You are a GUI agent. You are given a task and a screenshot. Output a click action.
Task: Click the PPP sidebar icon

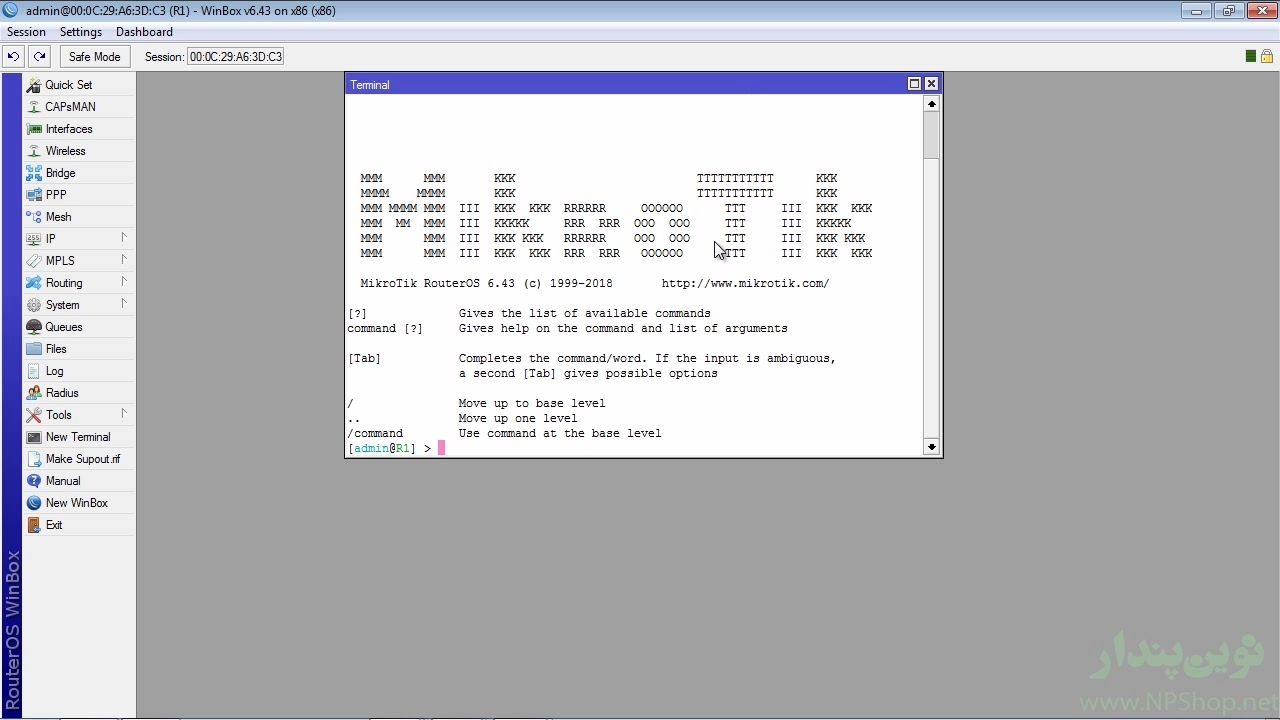pos(34,195)
